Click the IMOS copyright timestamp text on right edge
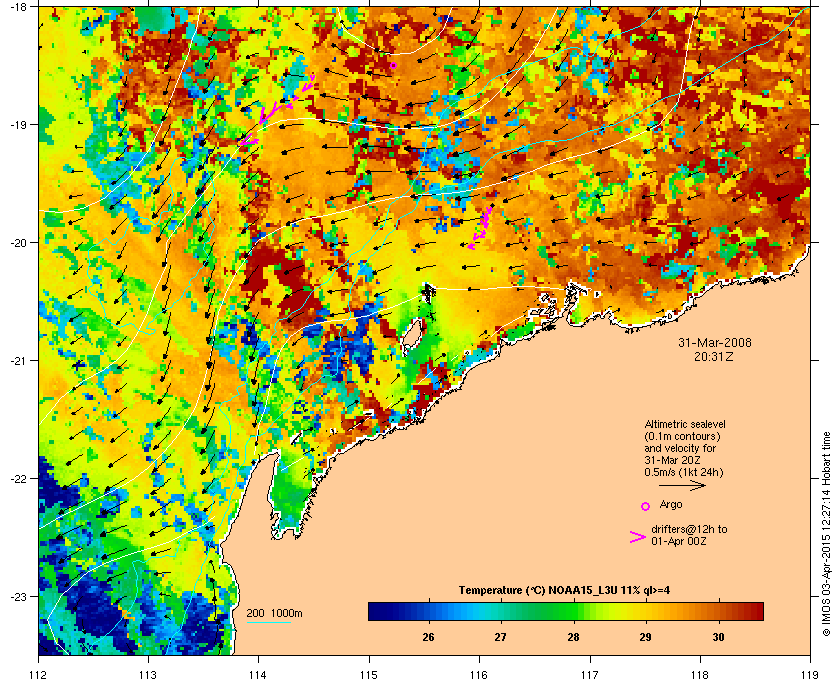This screenshot has width=840, height=680. coord(827,535)
